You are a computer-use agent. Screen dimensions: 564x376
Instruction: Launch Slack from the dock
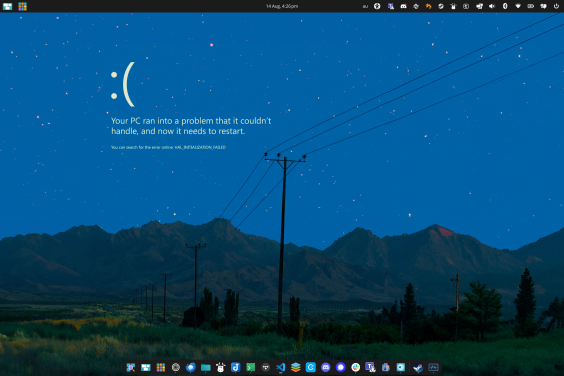[x=356, y=367]
